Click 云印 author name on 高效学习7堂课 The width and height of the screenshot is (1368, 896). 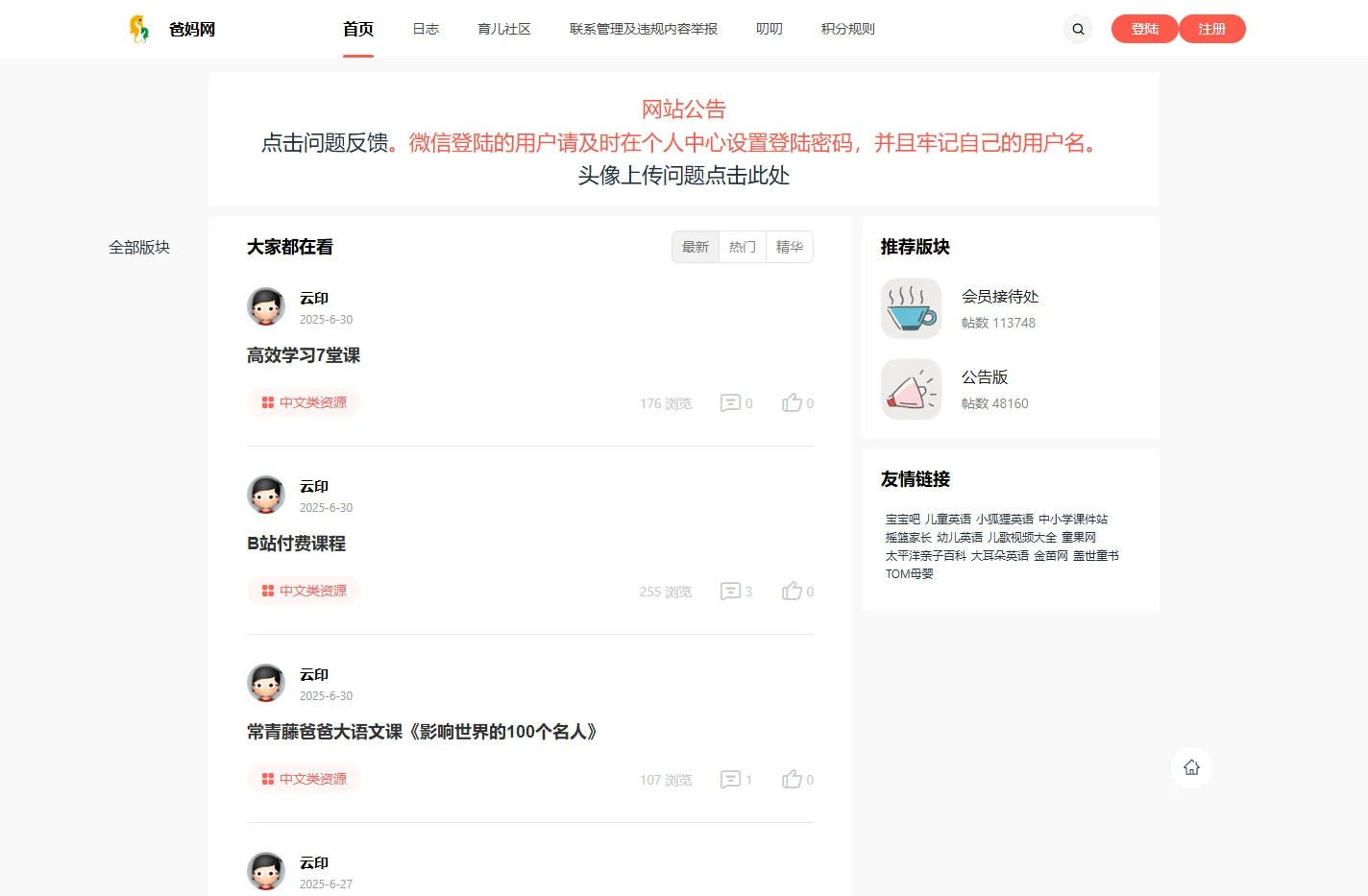pos(314,299)
